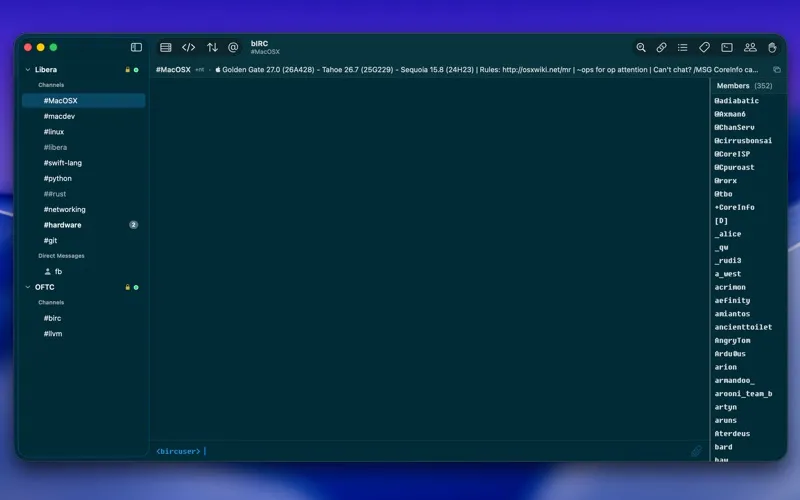This screenshot has height=500, width=800.
Task: Click the link chain icon in toolbar
Action: coord(661,47)
